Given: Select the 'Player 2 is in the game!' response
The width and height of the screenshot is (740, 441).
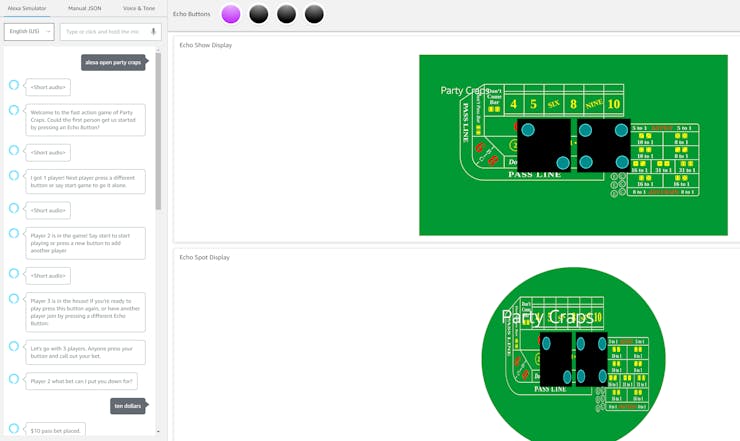Looking at the screenshot, I should [x=85, y=243].
